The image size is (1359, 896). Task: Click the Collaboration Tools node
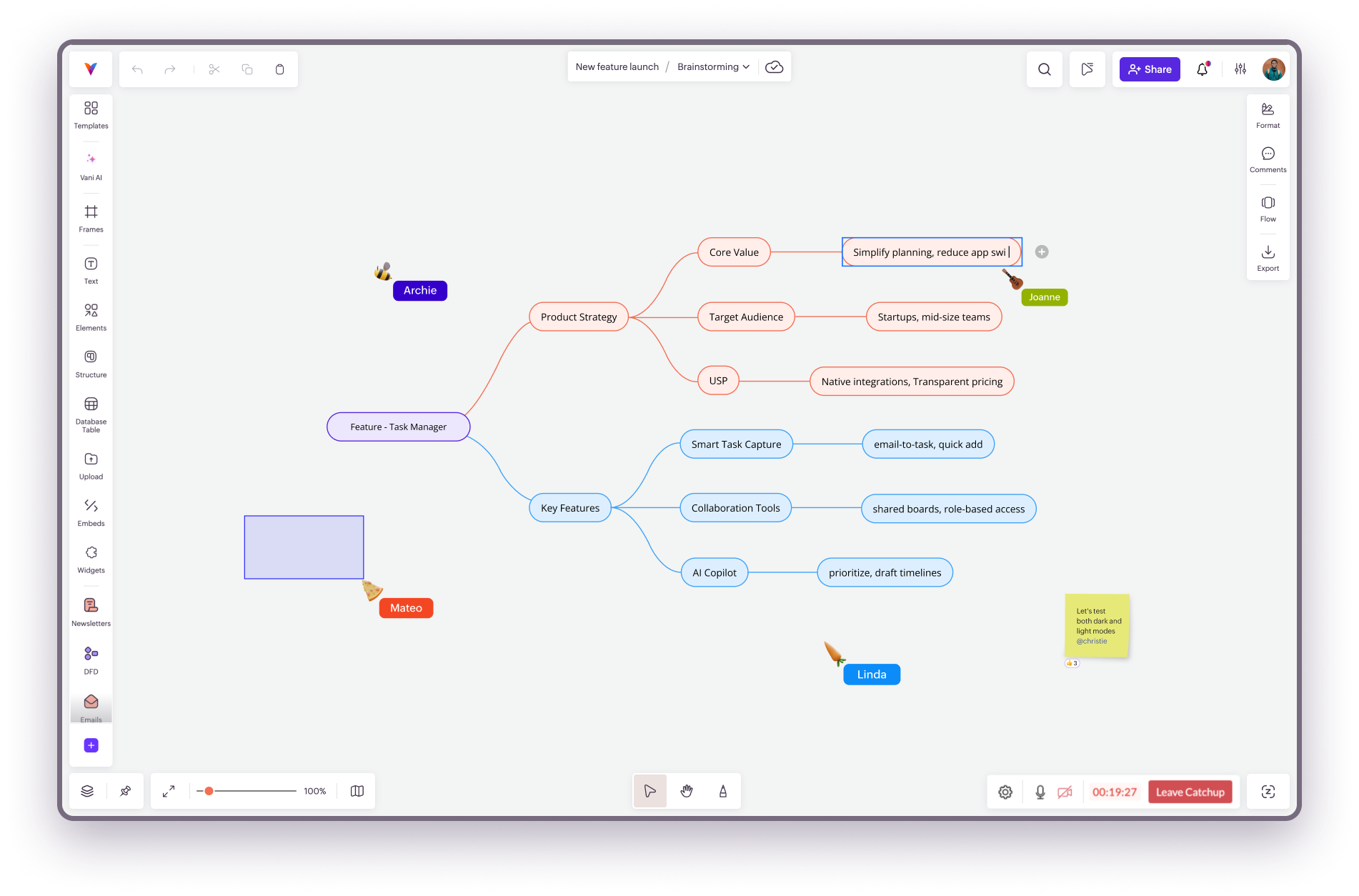click(735, 508)
